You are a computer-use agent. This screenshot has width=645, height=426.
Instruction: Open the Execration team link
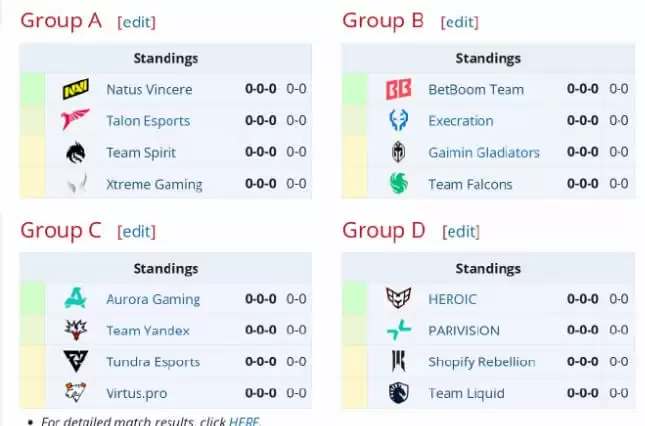pos(460,121)
